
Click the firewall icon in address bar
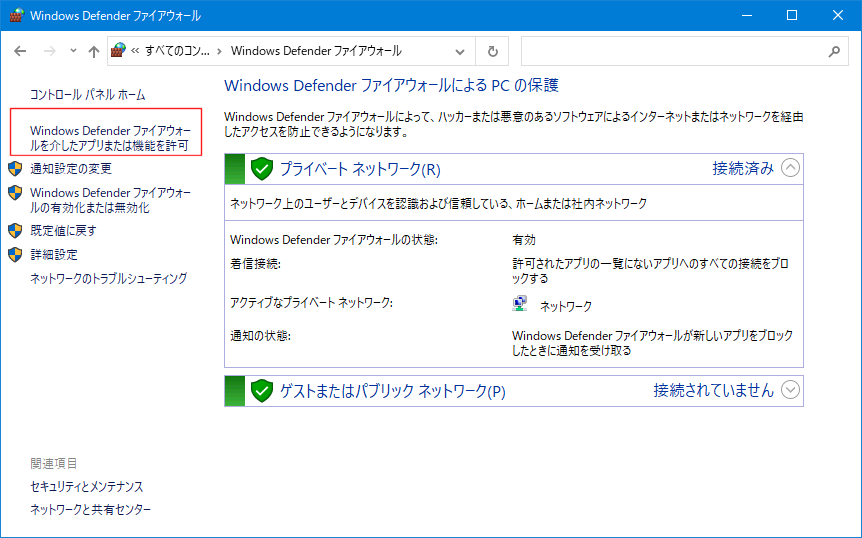(x=118, y=51)
